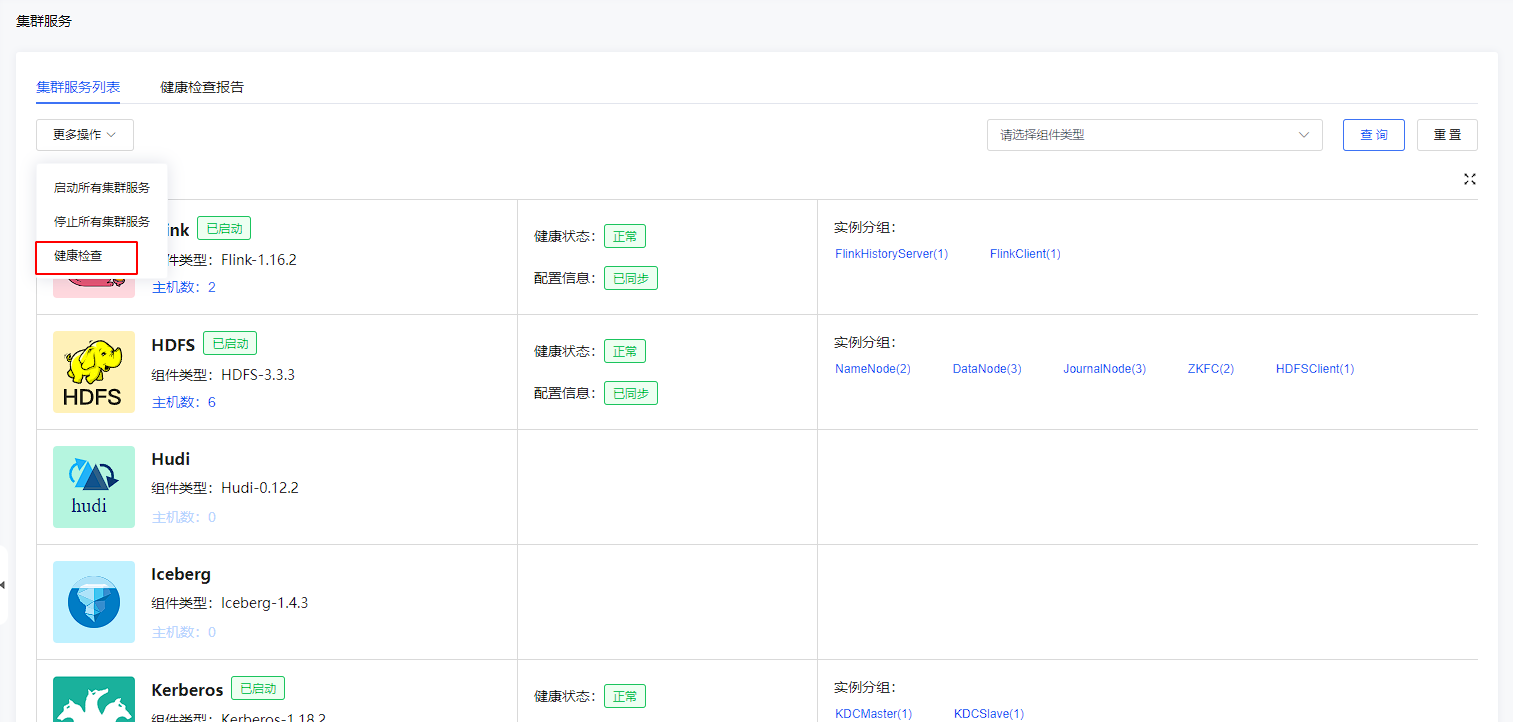Image resolution: width=1513 pixels, height=722 pixels.
Task: Select 停止所有集群服务 menu entry
Action: click(102, 222)
